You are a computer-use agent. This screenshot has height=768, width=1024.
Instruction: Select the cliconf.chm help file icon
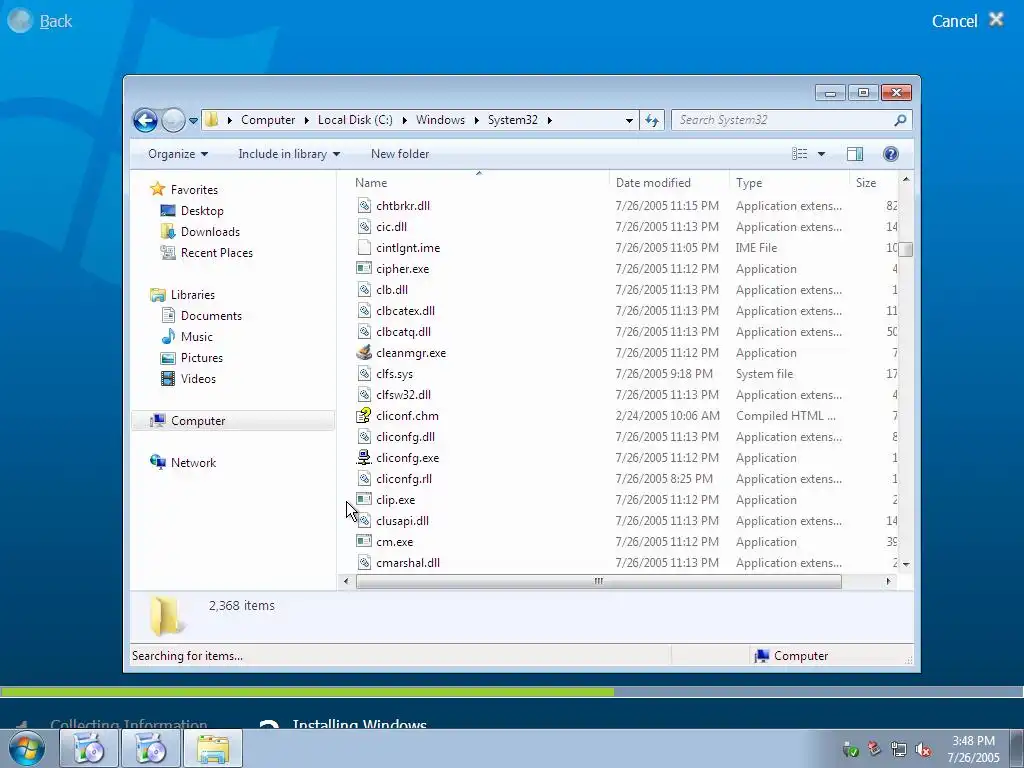pyautogui.click(x=364, y=415)
